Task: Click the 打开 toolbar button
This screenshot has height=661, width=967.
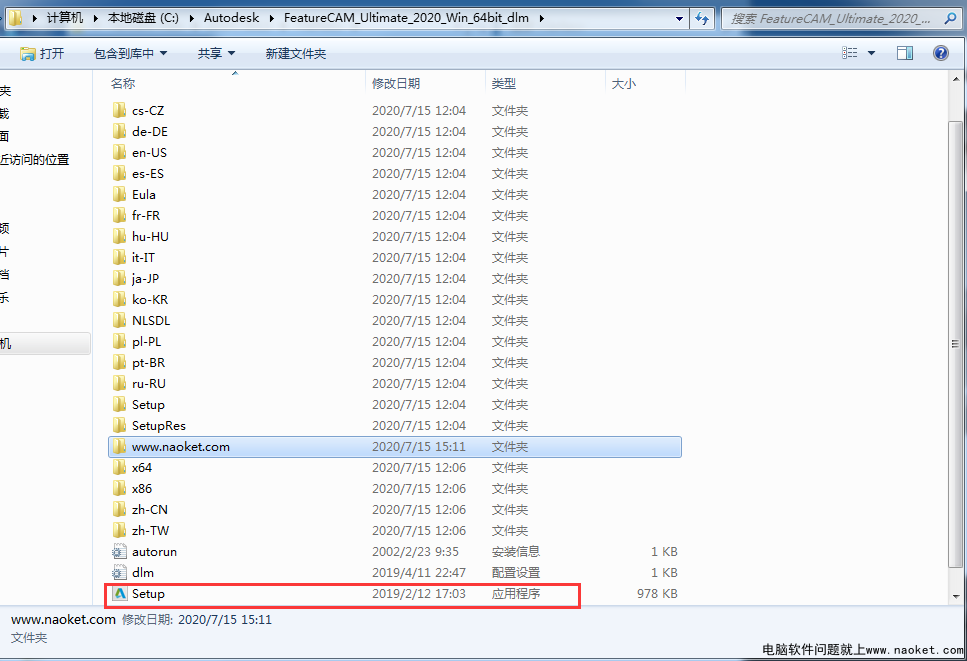Action: [x=42, y=54]
